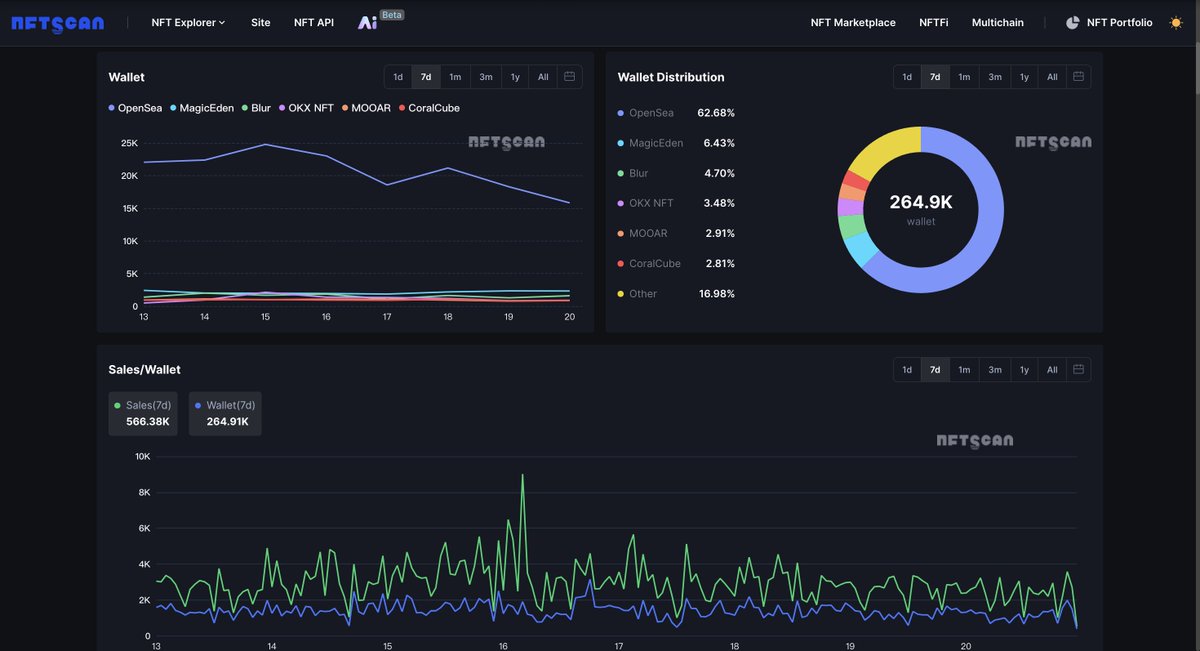Select 3m range in Wallet panel
Image resolution: width=1200 pixels, height=651 pixels.
(486, 77)
